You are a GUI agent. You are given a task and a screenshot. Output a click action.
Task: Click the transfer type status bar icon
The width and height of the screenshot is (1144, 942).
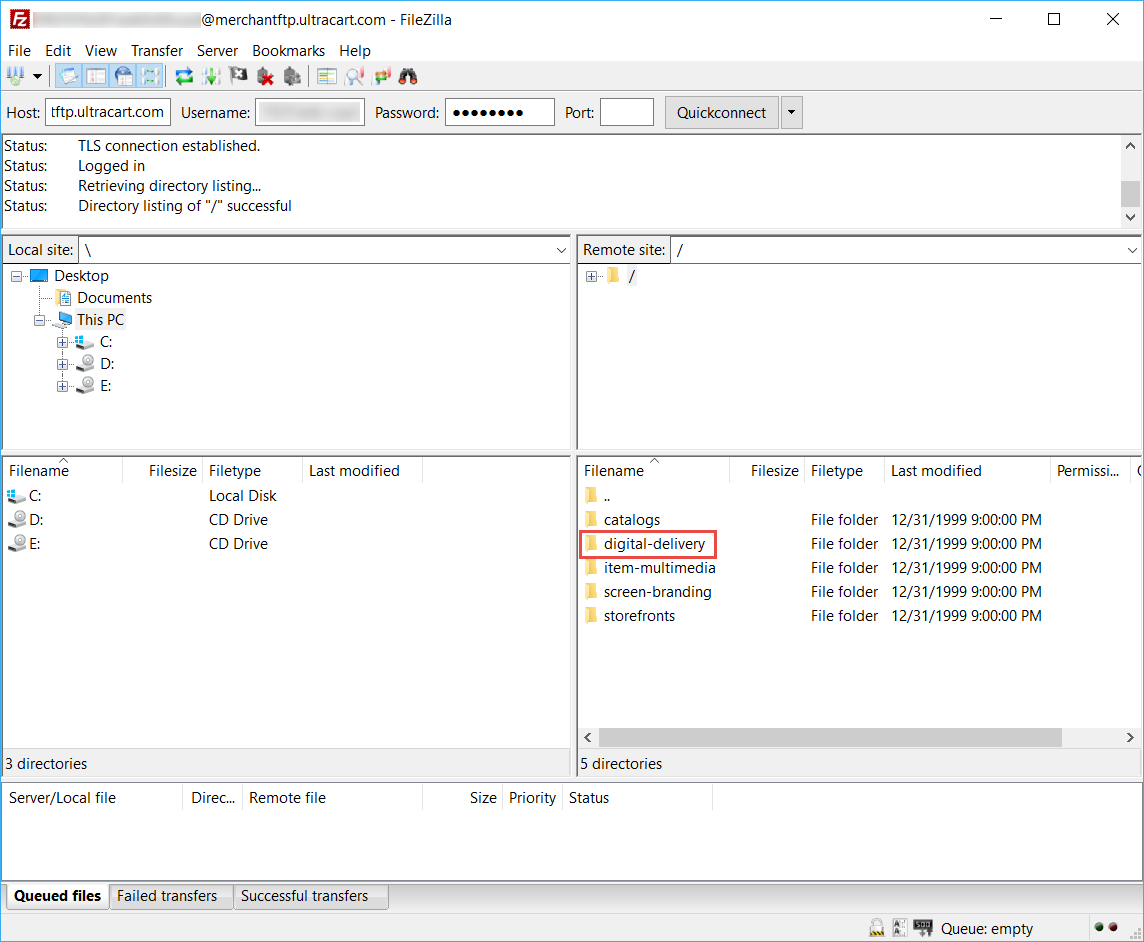(x=900, y=928)
